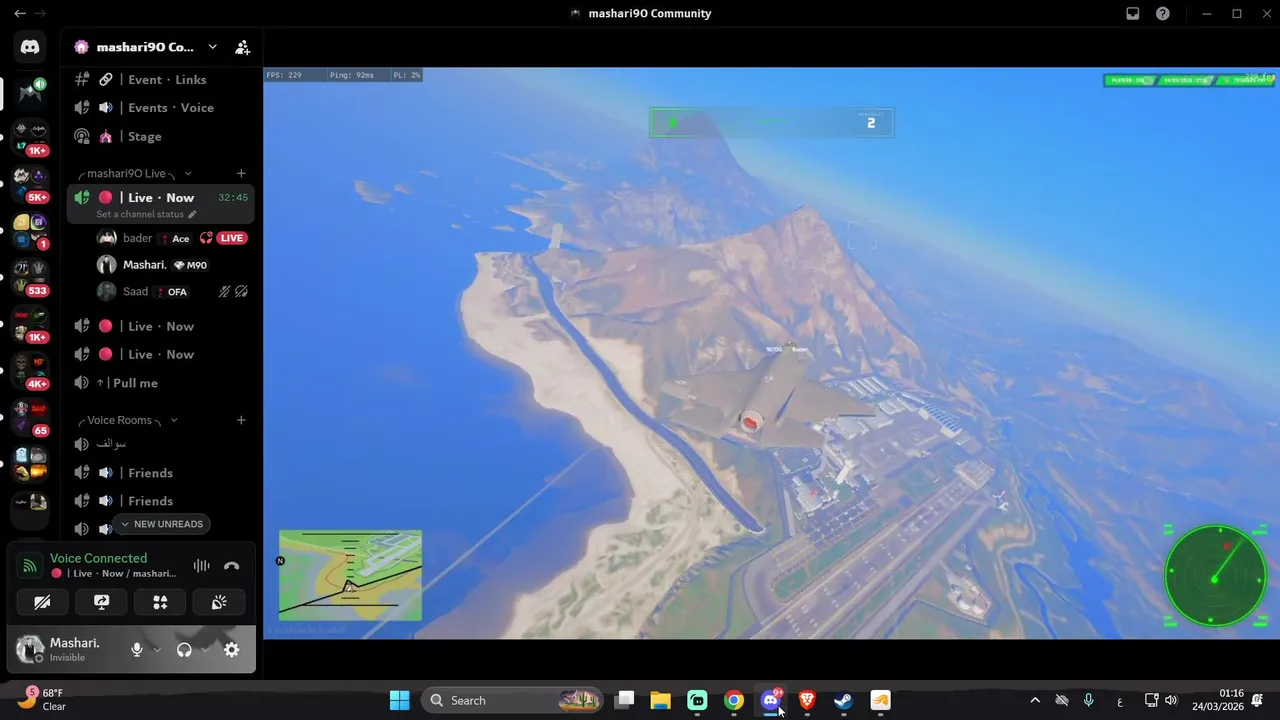Open the Discord help icon
The width and height of the screenshot is (1280, 720).
[x=1163, y=14]
